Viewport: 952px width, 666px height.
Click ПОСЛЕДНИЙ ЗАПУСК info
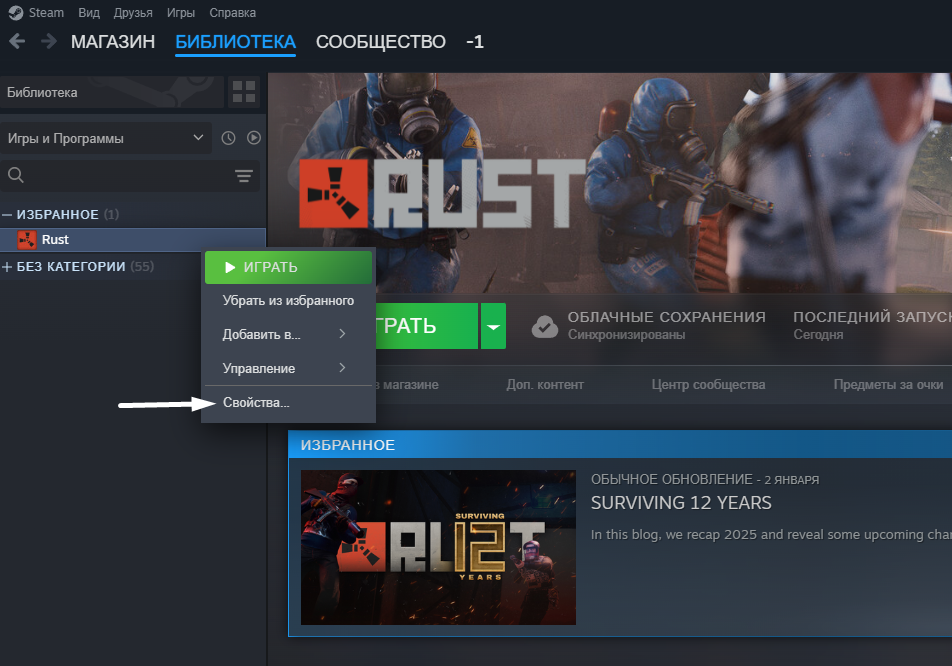pos(872,325)
